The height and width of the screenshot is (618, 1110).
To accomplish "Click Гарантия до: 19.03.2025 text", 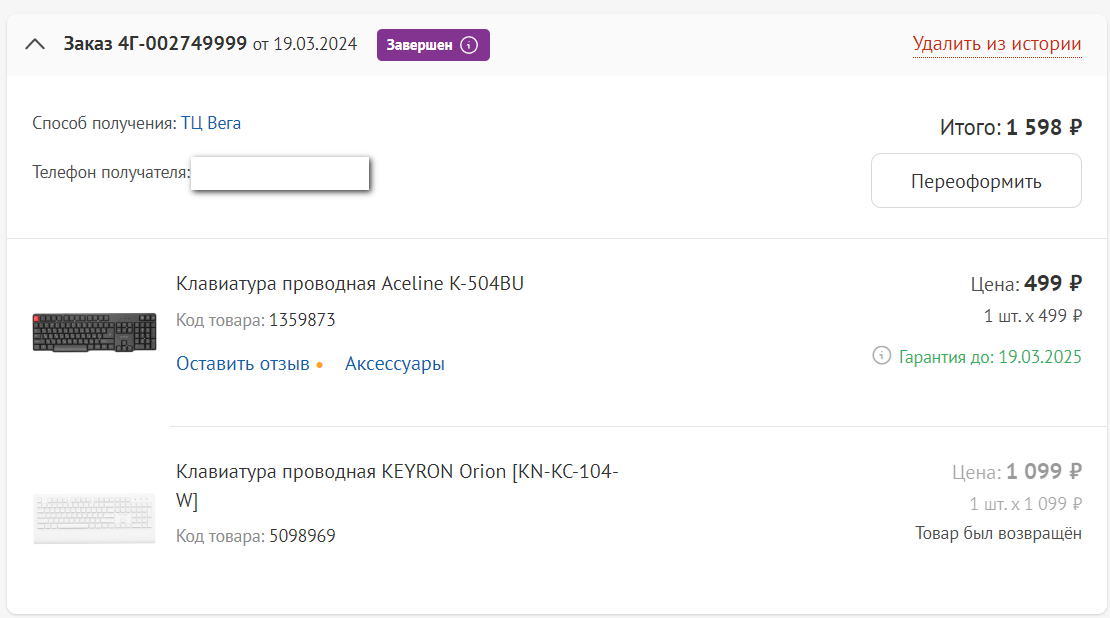I will pyautogui.click(x=990, y=357).
